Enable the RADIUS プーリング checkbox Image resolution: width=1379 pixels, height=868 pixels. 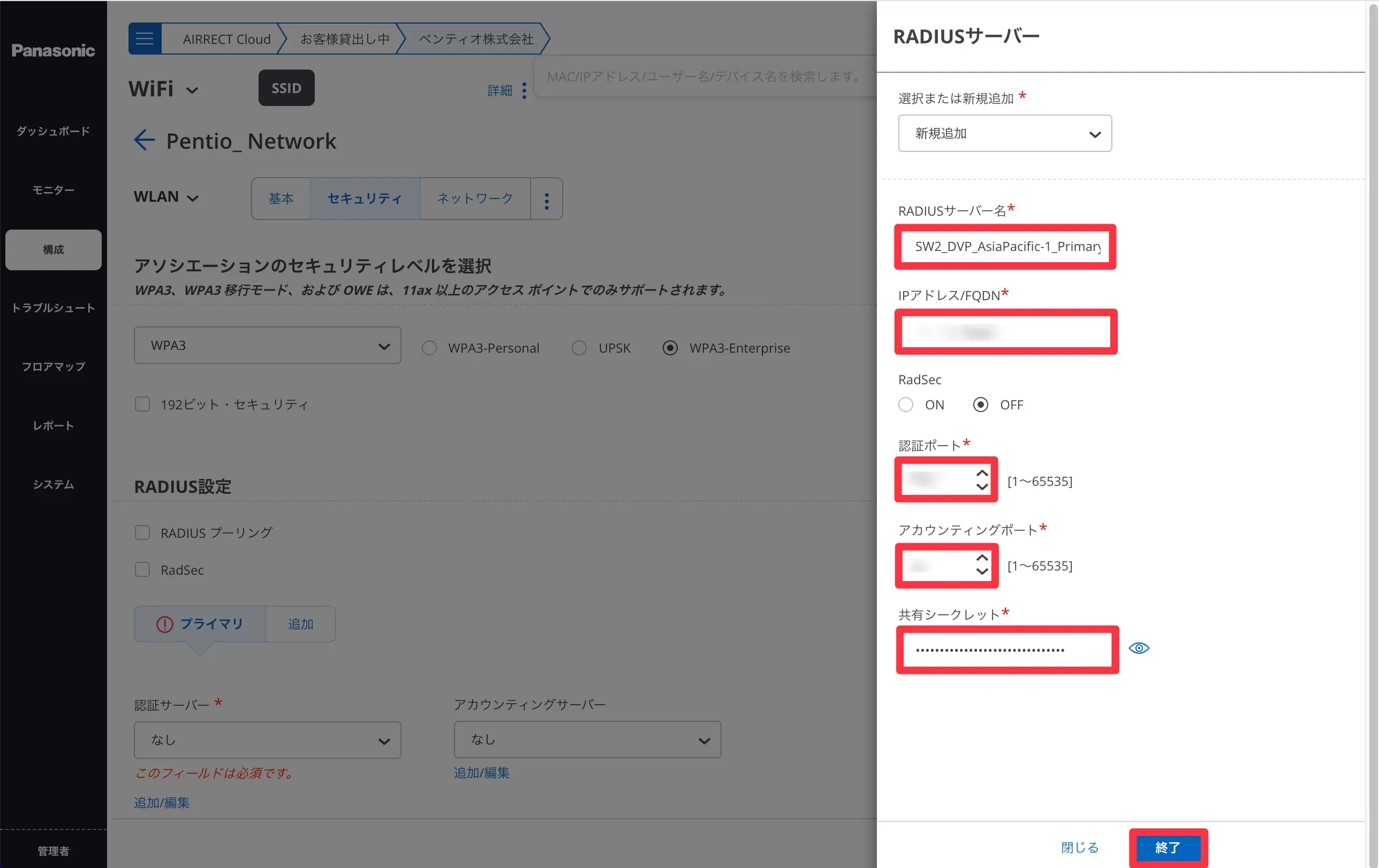click(142, 532)
